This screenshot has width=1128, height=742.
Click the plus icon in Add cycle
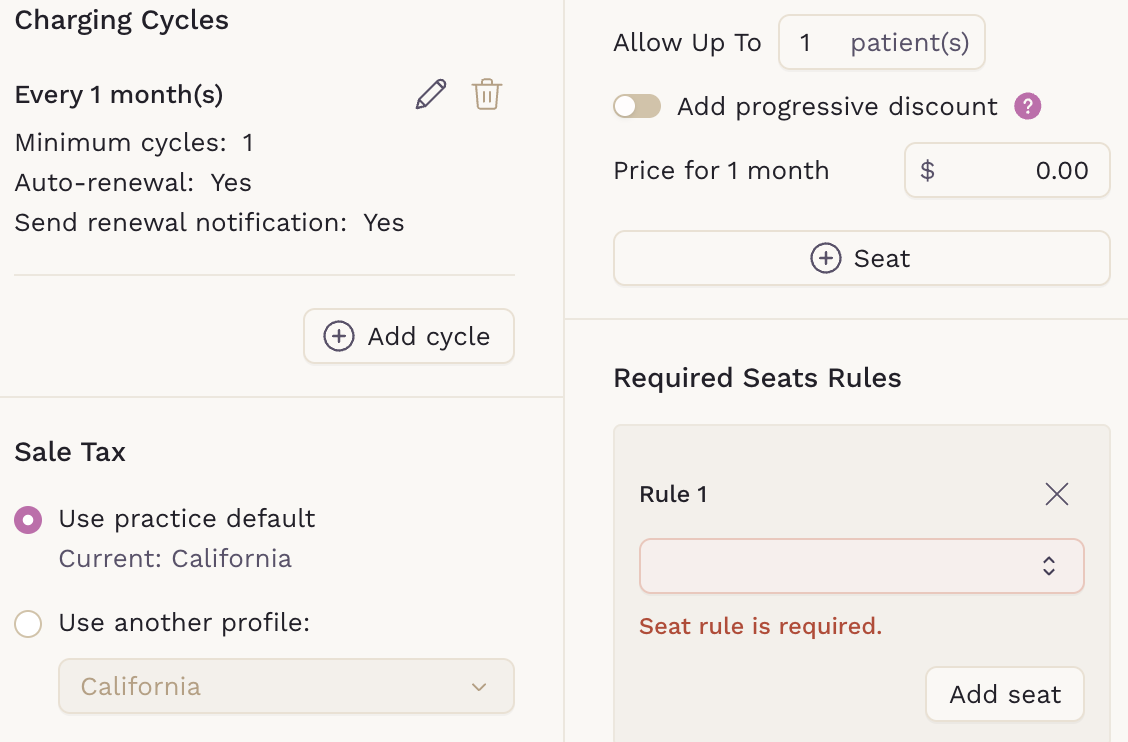point(339,336)
